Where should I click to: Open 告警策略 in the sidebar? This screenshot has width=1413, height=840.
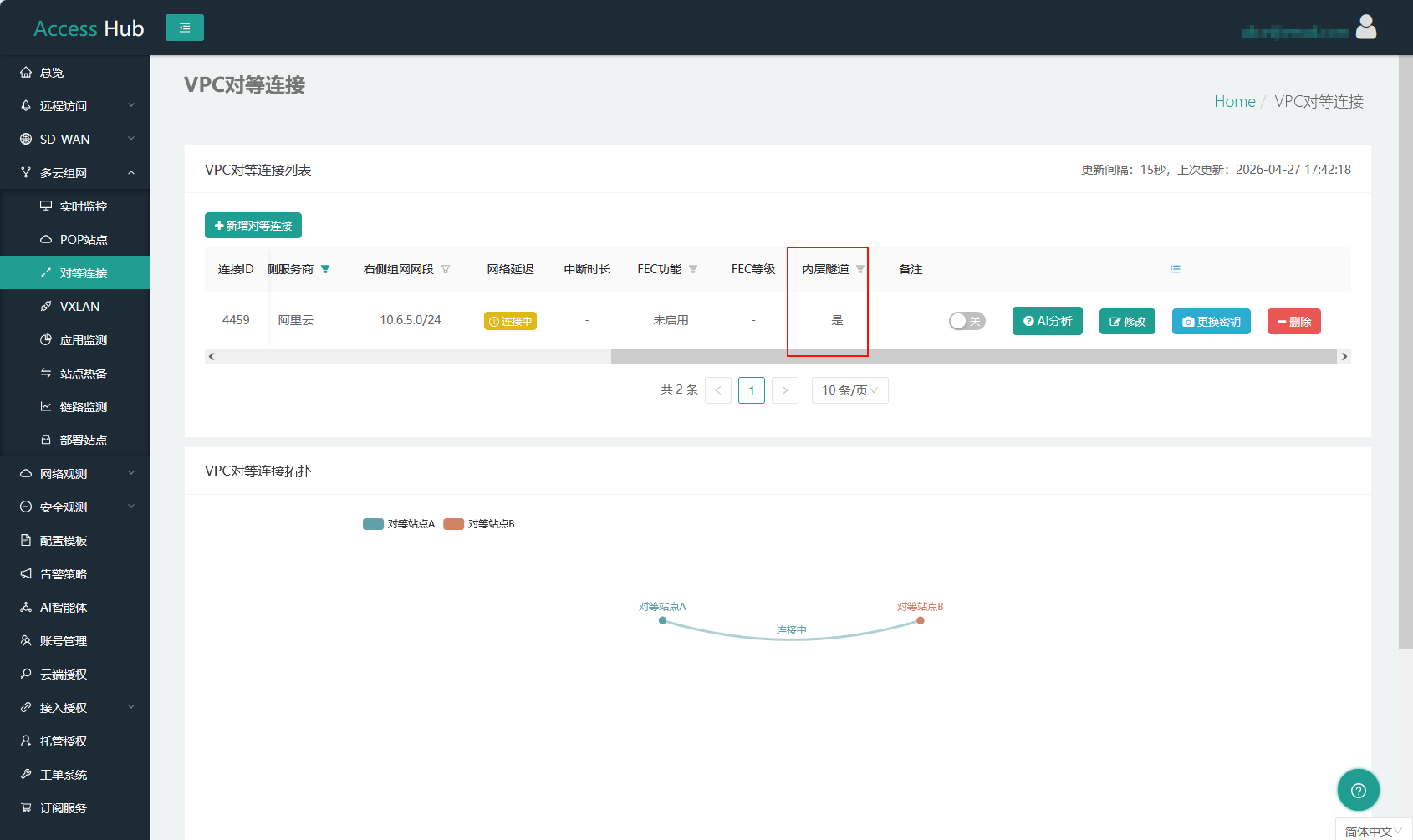click(x=75, y=574)
